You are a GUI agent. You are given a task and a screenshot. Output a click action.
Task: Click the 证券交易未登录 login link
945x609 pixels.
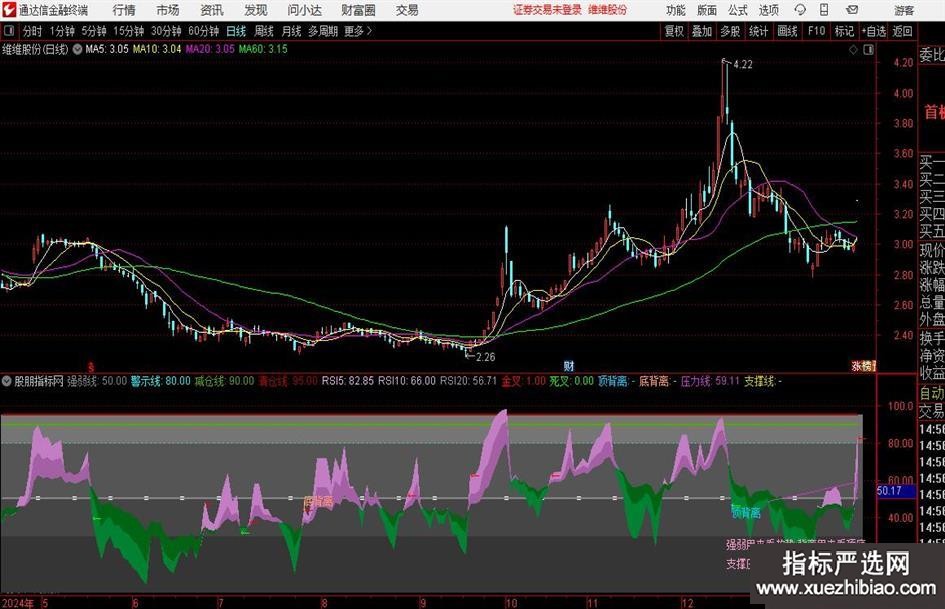pyautogui.click(x=547, y=10)
